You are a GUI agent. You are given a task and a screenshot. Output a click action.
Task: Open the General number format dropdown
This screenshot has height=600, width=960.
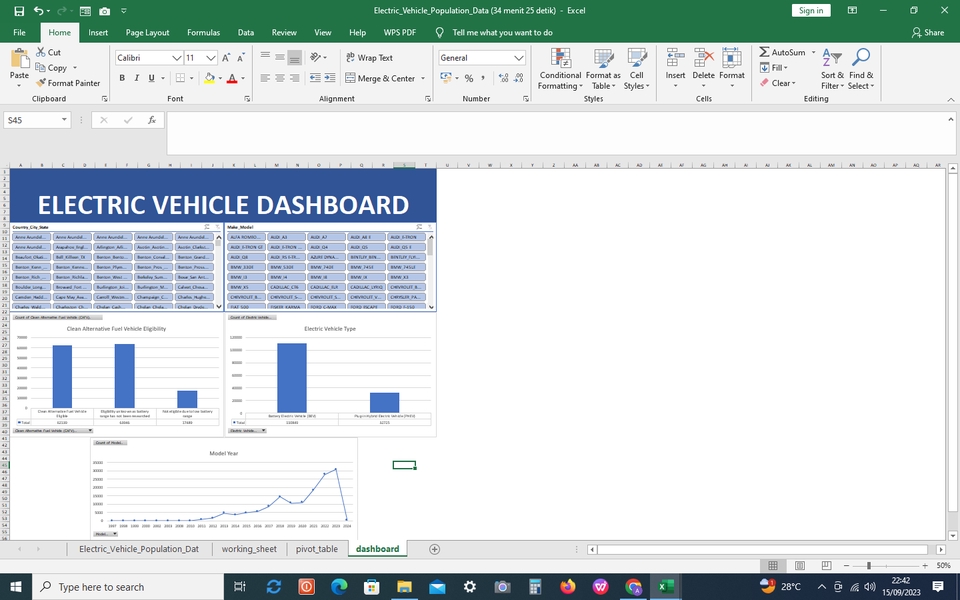coord(519,58)
